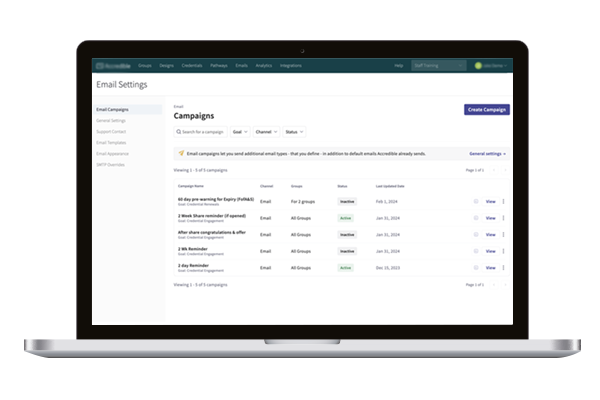The height and width of the screenshot is (400, 600).
Task: Toggle the circle icon for 2 Week Share reminder row
Action: 476,218
